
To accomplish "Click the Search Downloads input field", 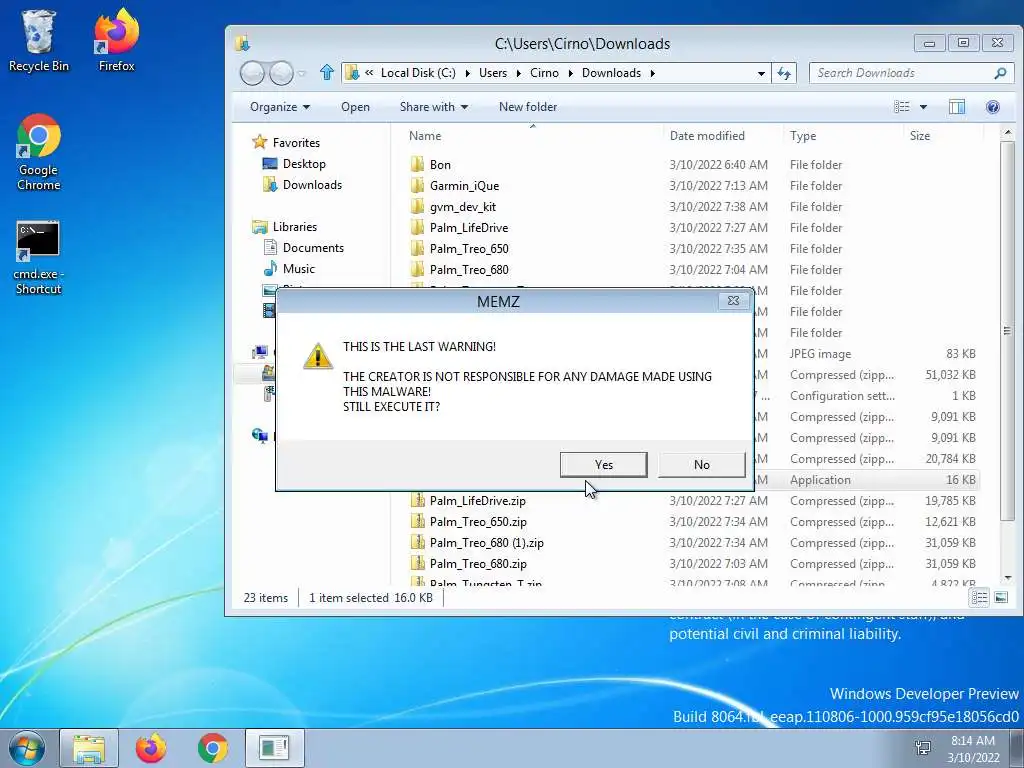I will tap(901, 73).
